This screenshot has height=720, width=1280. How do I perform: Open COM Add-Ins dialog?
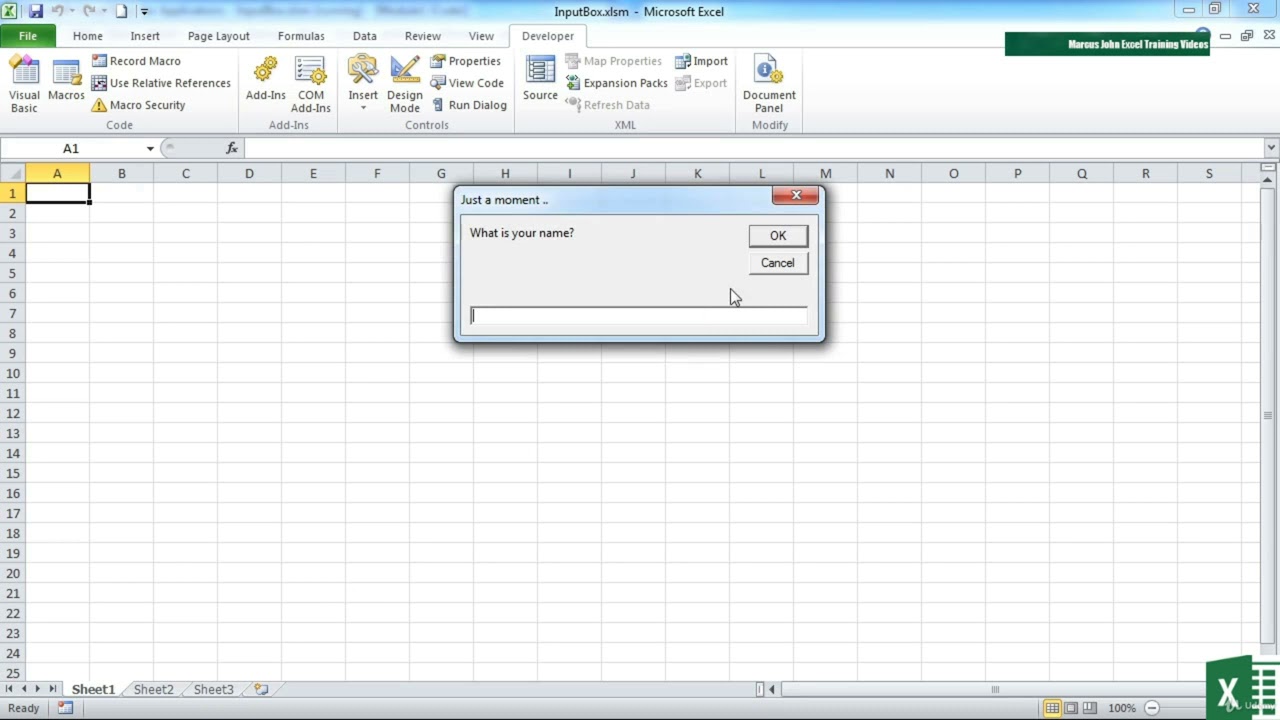point(311,85)
